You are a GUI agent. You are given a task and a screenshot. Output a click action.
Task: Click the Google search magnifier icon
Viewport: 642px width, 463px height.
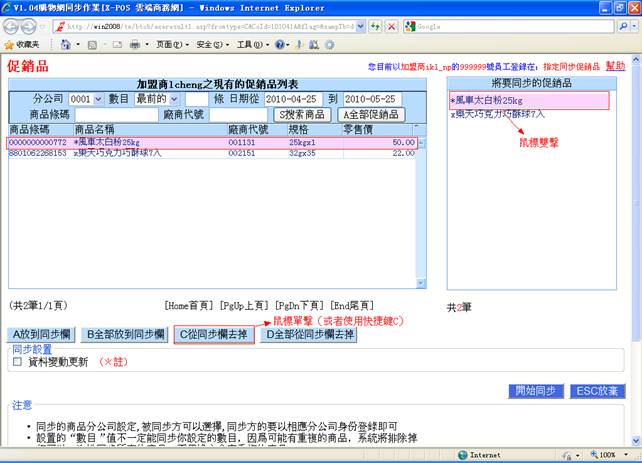625,26
